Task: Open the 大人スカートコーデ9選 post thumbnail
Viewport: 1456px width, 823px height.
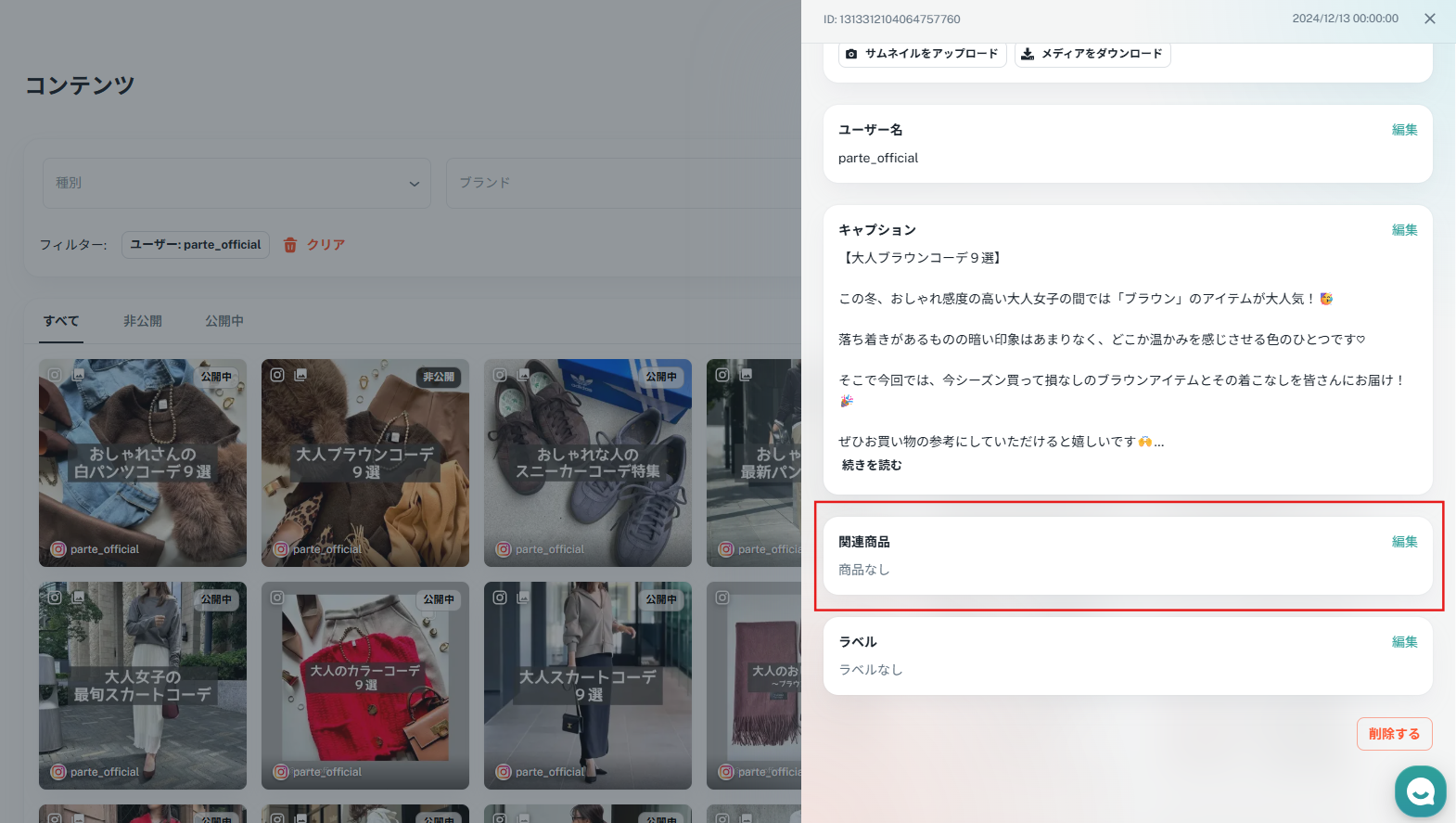Action: [x=588, y=686]
